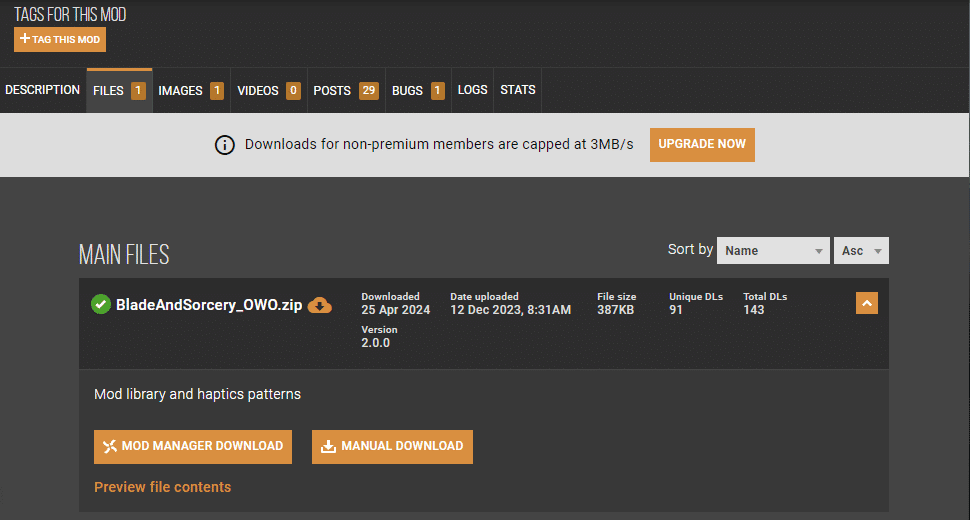Screen dimensions: 970x520
Task: Click the Upgrade Now button
Action: coord(702,145)
